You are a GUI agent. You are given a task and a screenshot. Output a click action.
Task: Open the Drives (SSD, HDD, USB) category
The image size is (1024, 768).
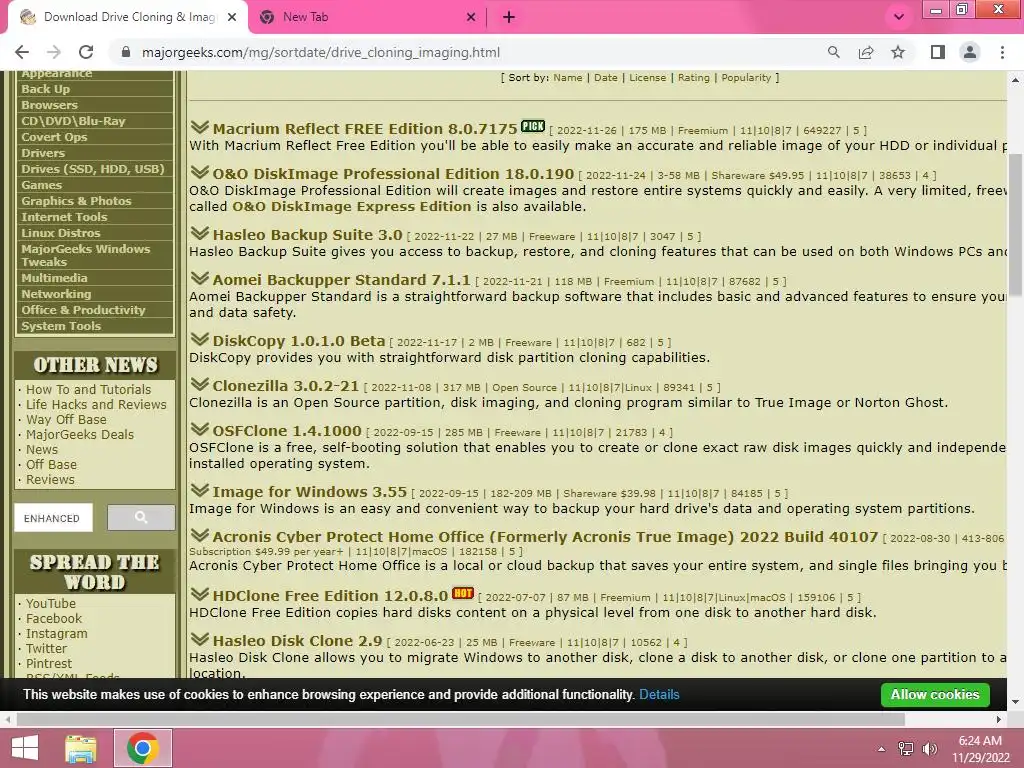tap(95, 168)
